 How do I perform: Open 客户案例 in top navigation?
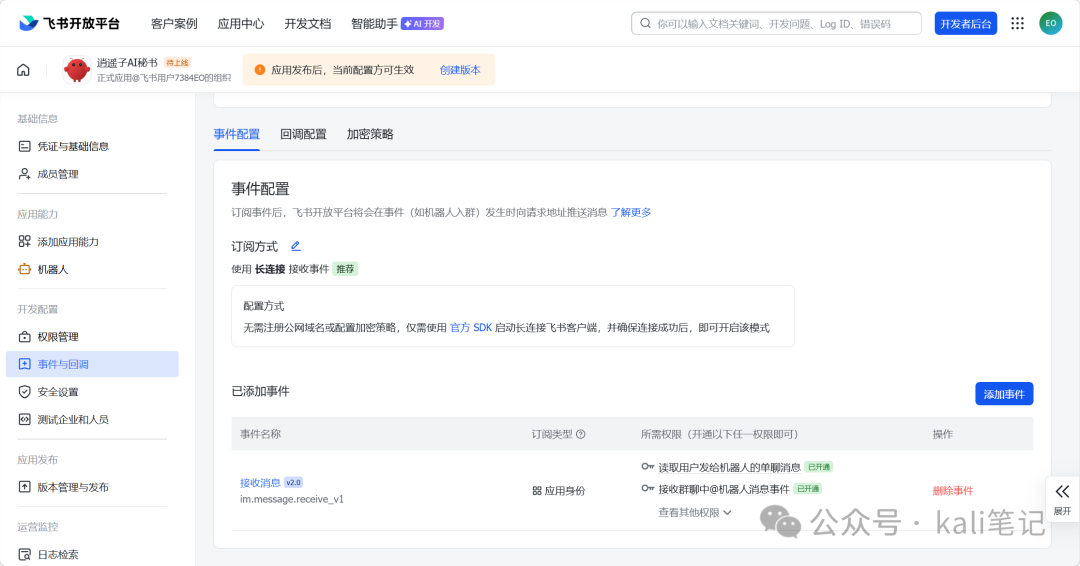[x=174, y=23]
